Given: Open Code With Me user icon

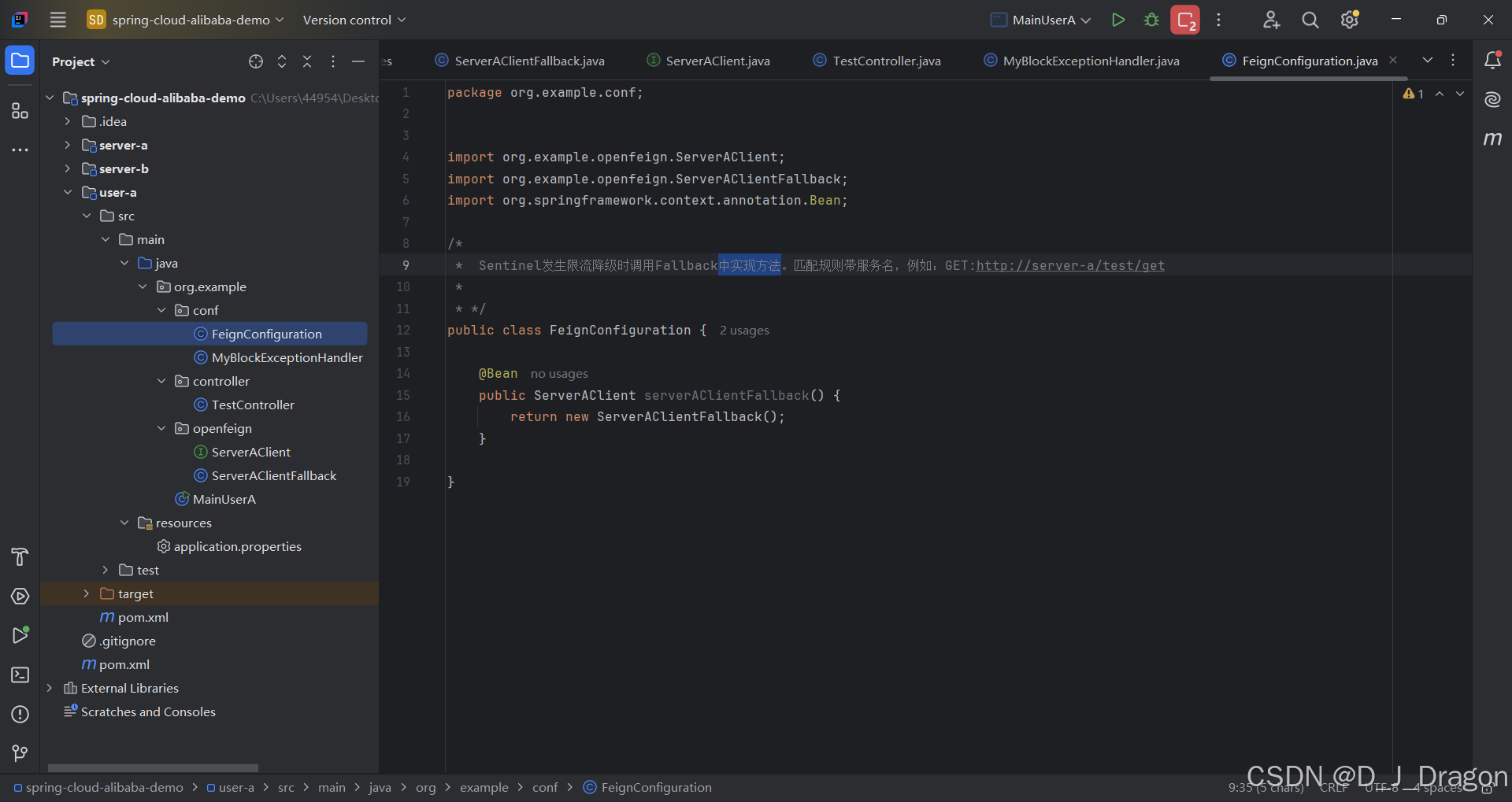Looking at the screenshot, I should pos(1271,20).
